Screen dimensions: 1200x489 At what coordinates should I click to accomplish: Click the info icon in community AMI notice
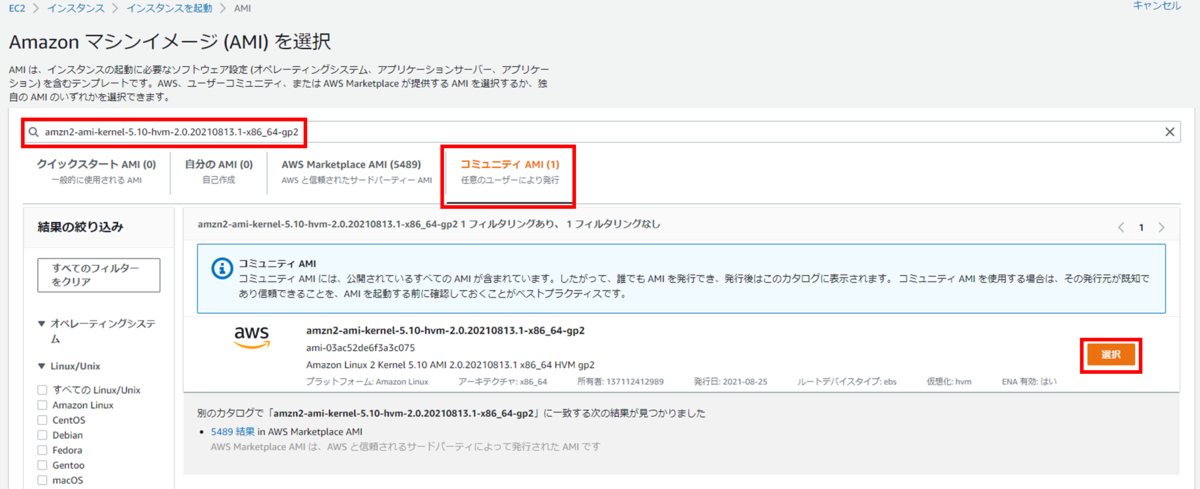[224, 269]
